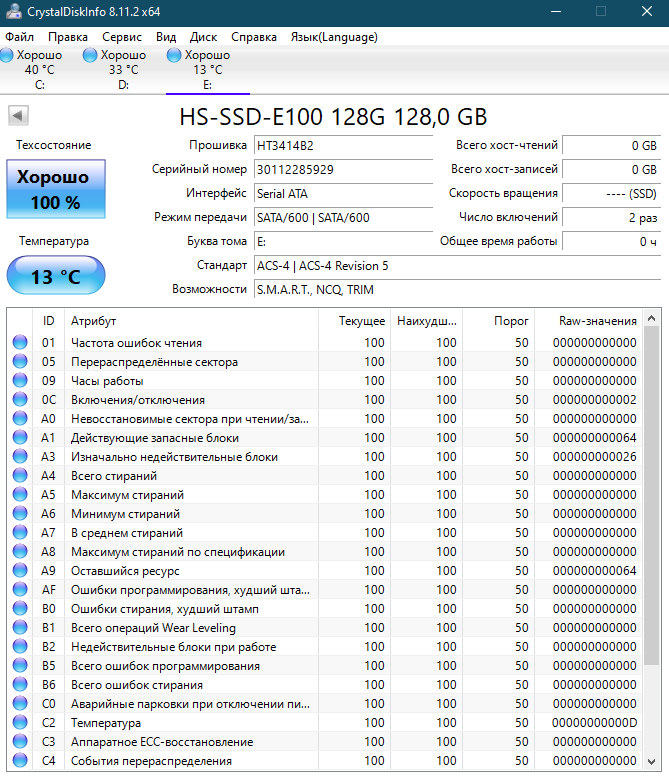669x777 pixels.
Task: Switch to drive C: at 40 °C
Action: (x=40, y=69)
